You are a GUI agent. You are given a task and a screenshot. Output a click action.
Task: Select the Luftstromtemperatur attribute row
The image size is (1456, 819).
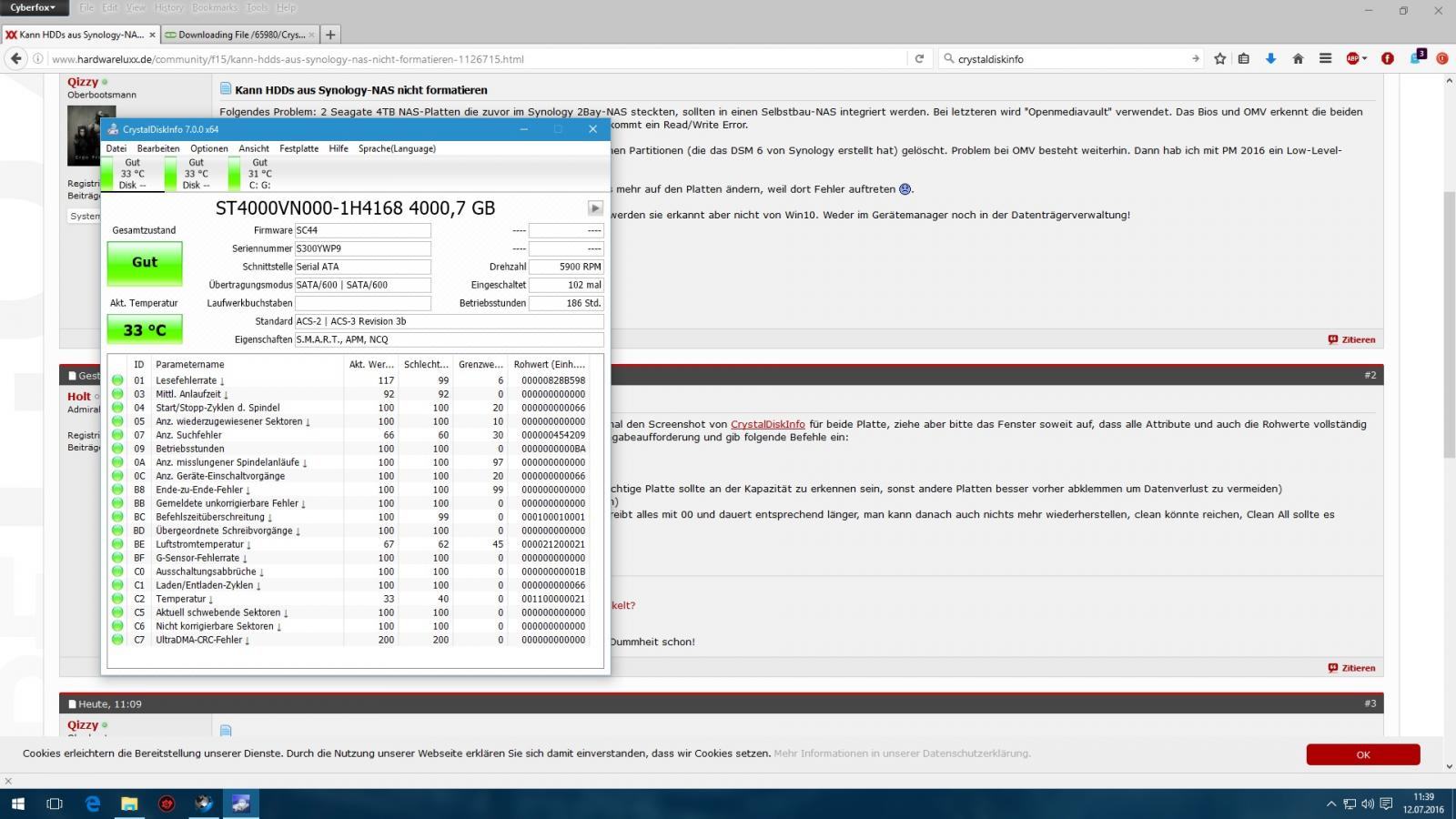[349, 544]
